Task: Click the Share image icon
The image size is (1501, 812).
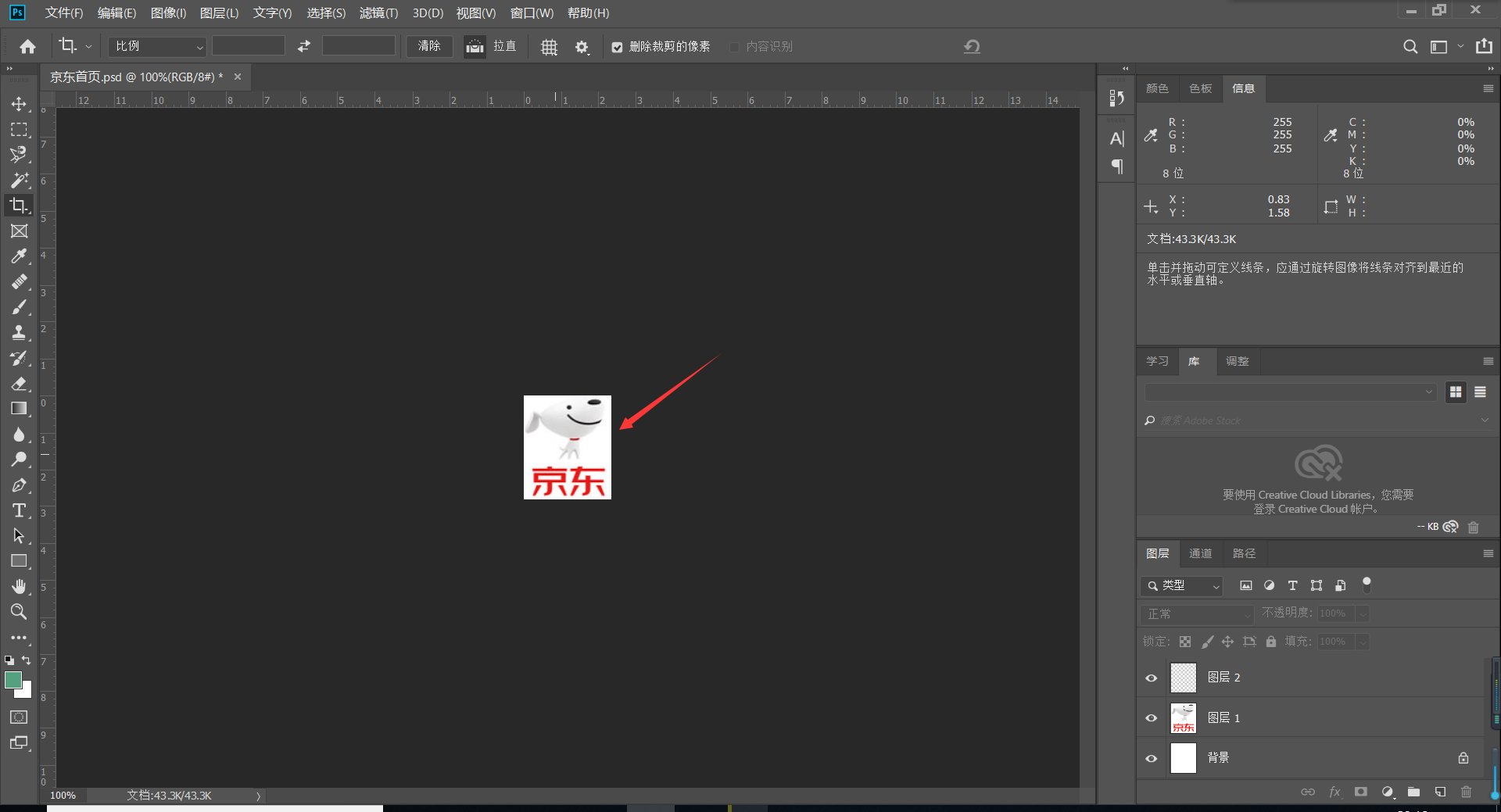Action: (x=1484, y=46)
